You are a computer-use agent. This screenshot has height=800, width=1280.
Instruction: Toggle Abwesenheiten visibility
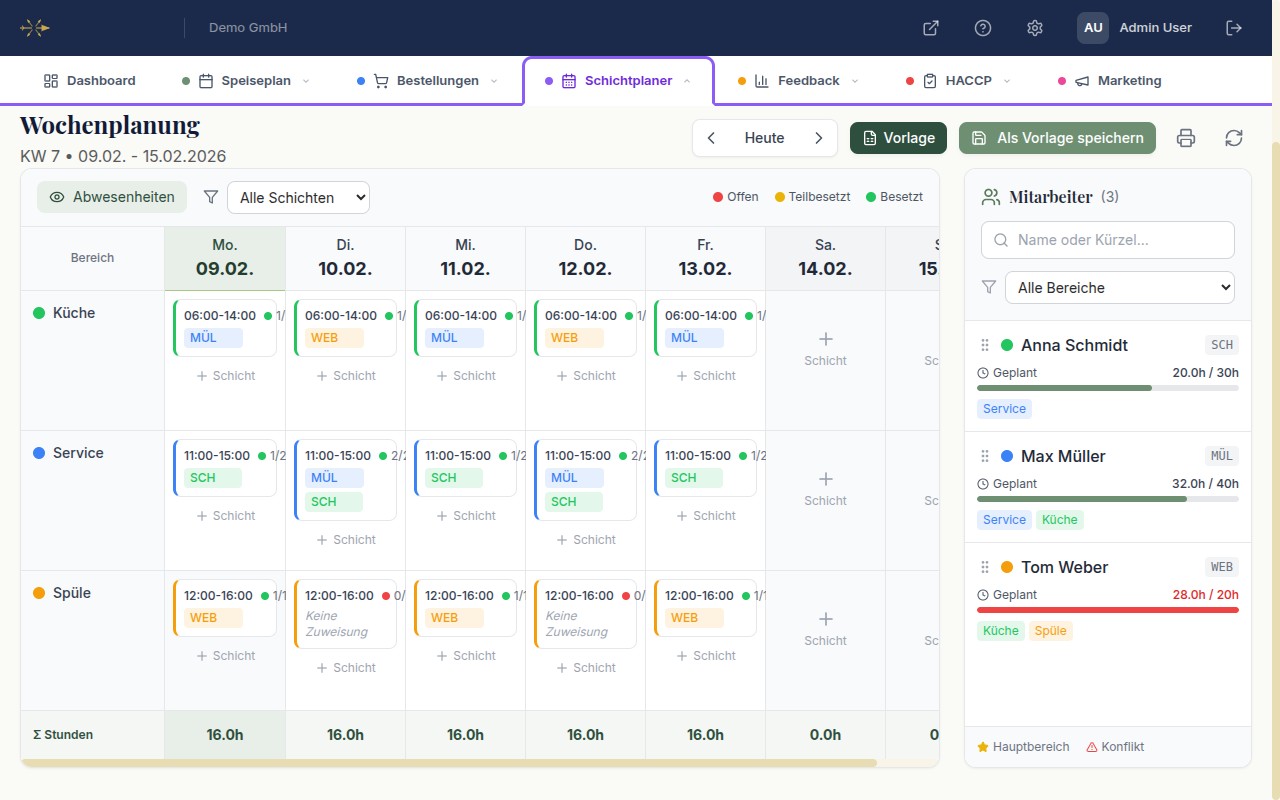112,197
